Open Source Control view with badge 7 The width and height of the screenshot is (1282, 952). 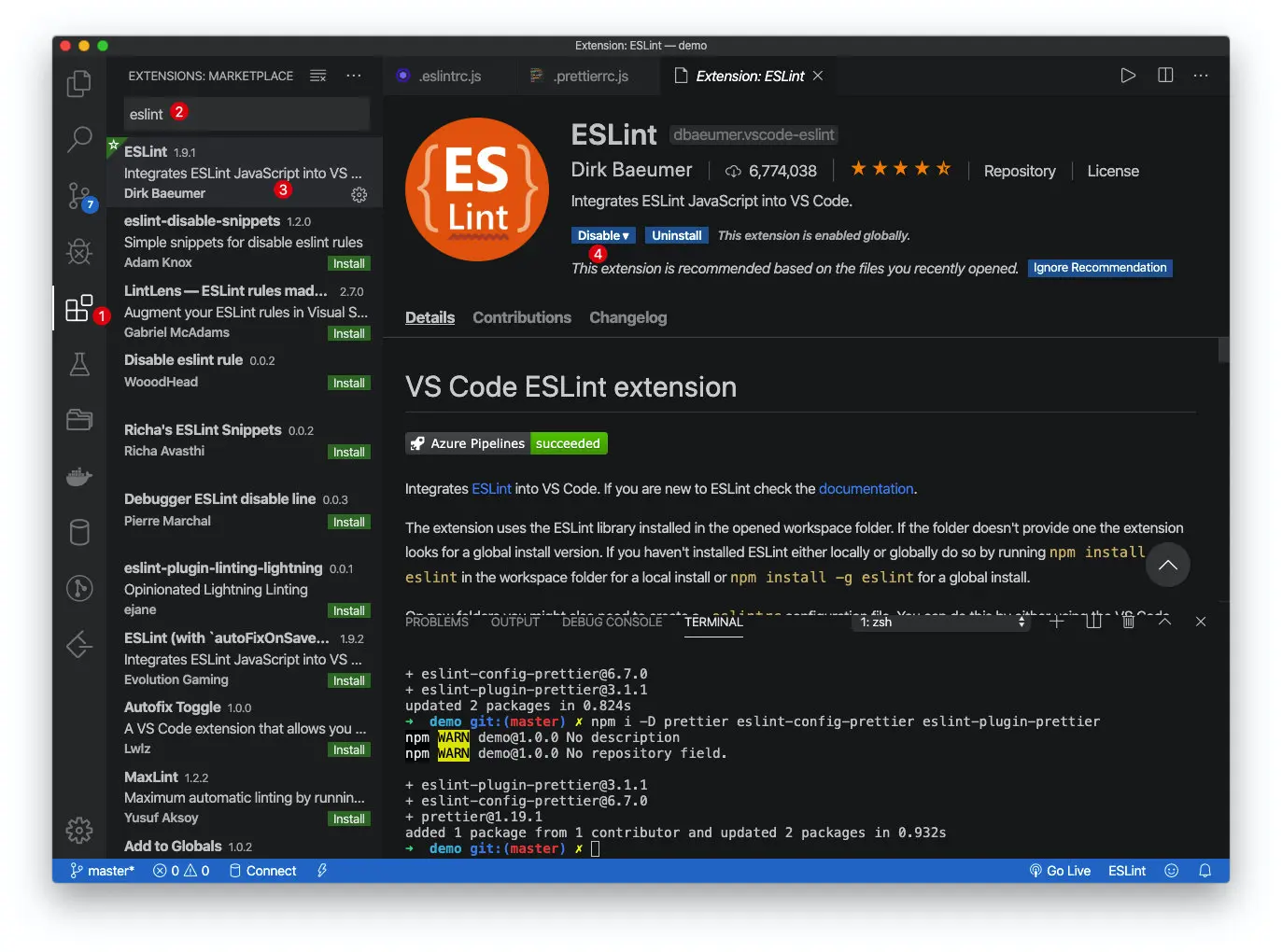coord(79,196)
